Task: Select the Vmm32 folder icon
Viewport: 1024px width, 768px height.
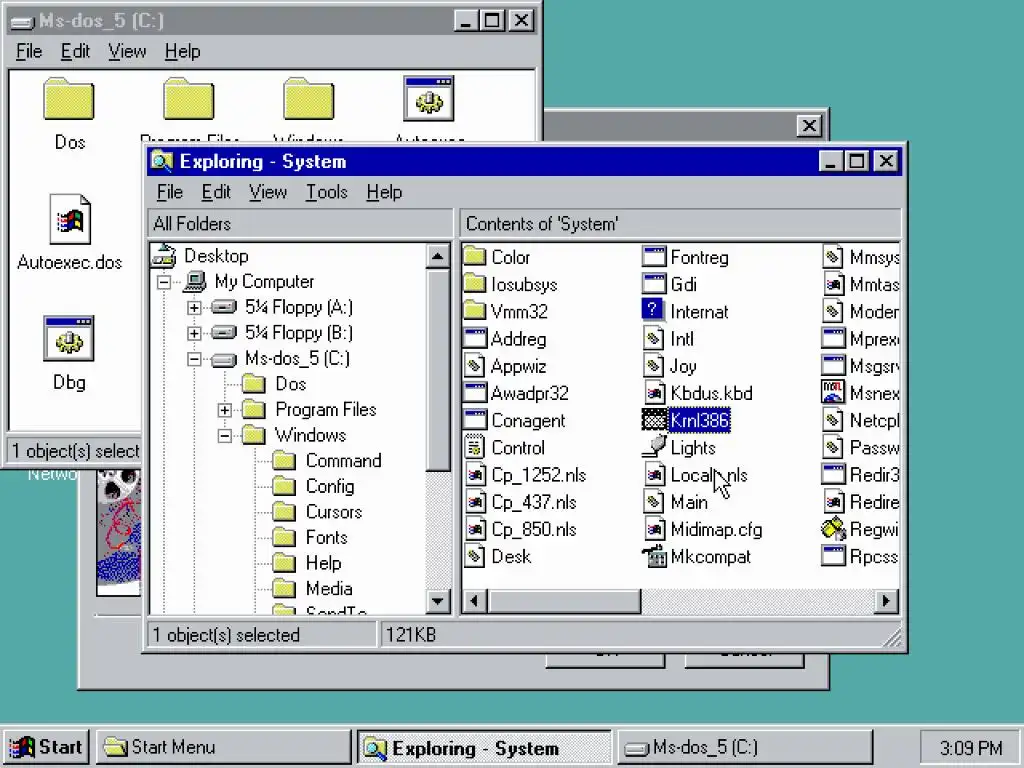Action: click(x=475, y=311)
